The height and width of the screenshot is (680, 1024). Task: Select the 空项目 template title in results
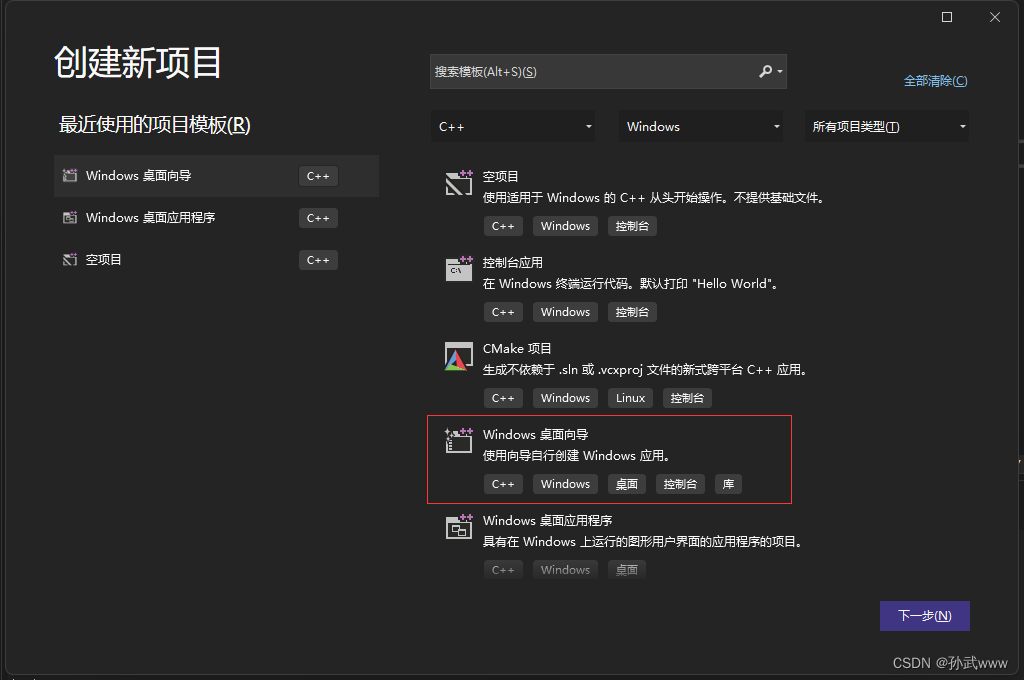coord(500,176)
